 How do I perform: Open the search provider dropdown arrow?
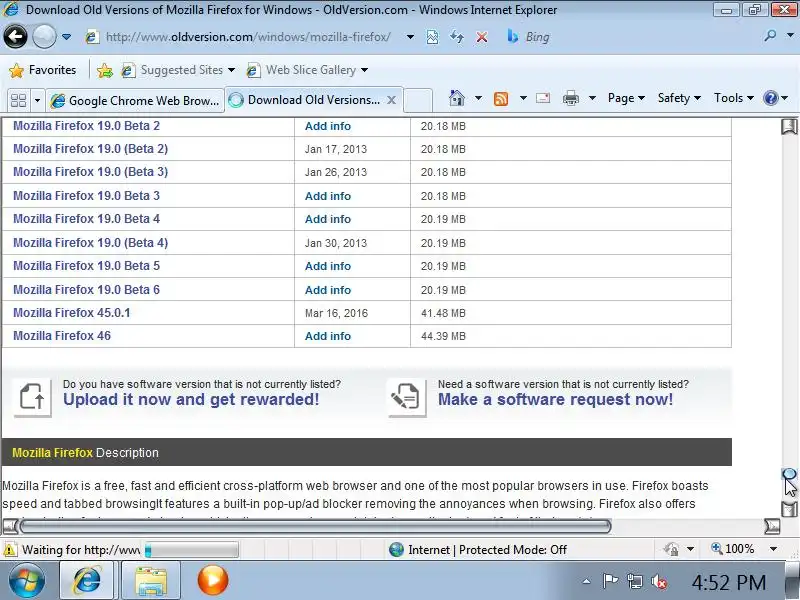790,36
